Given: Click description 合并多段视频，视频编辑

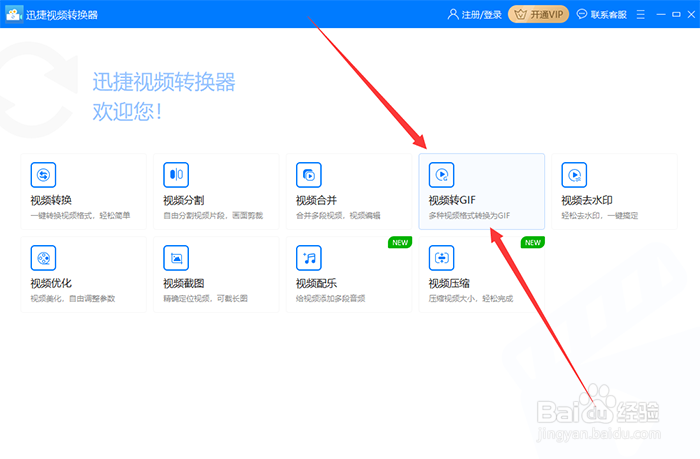Looking at the screenshot, I should [338, 216].
